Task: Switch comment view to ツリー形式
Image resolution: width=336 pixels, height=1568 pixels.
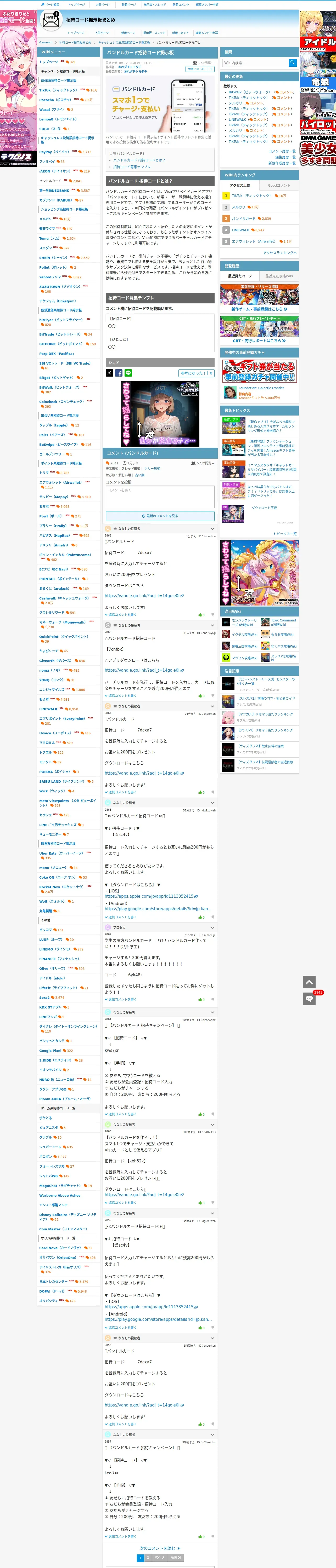Action: [153, 469]
